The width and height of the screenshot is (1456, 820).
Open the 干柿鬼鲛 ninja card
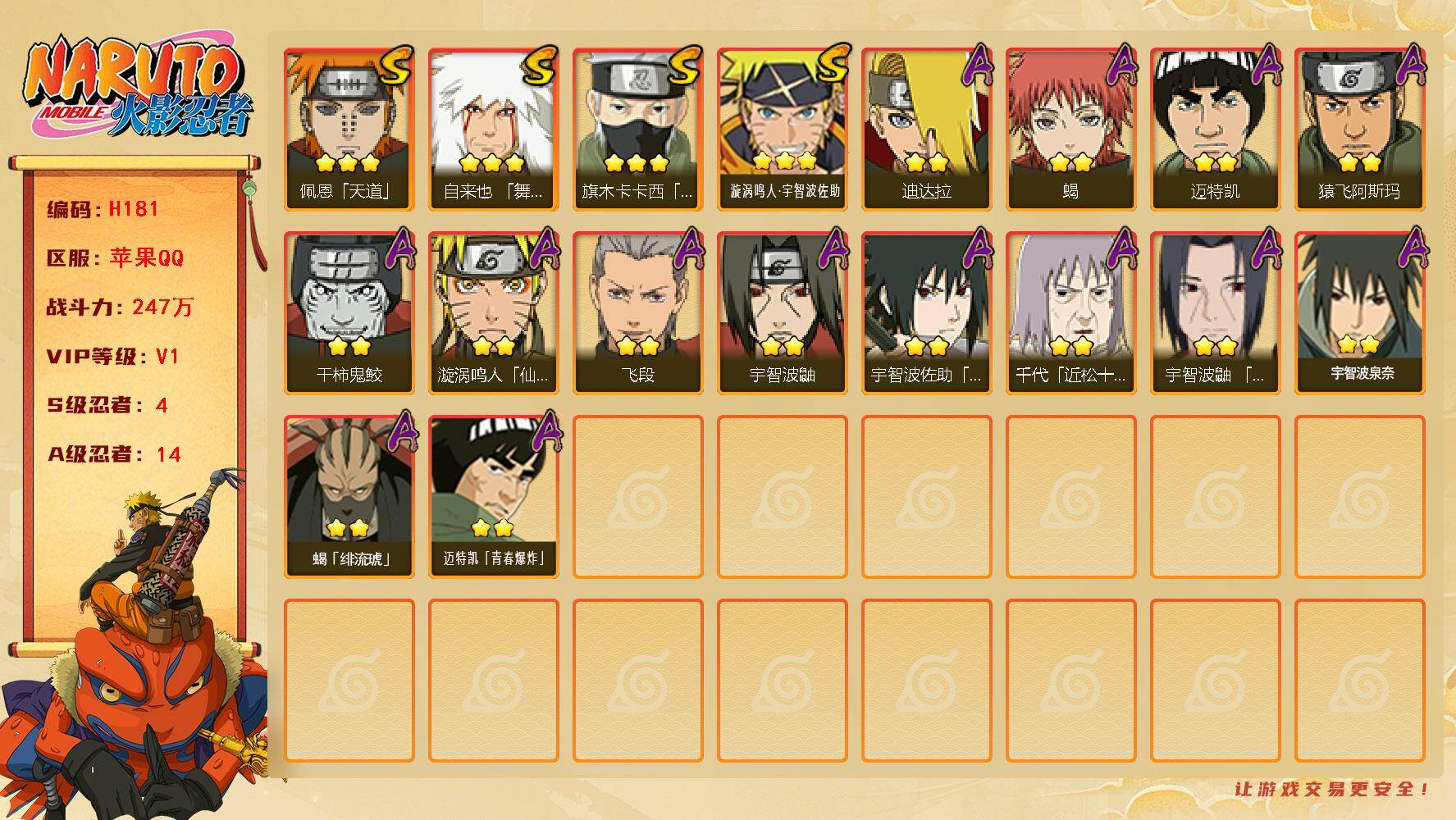pyautogui.click(x=349, y=313)
